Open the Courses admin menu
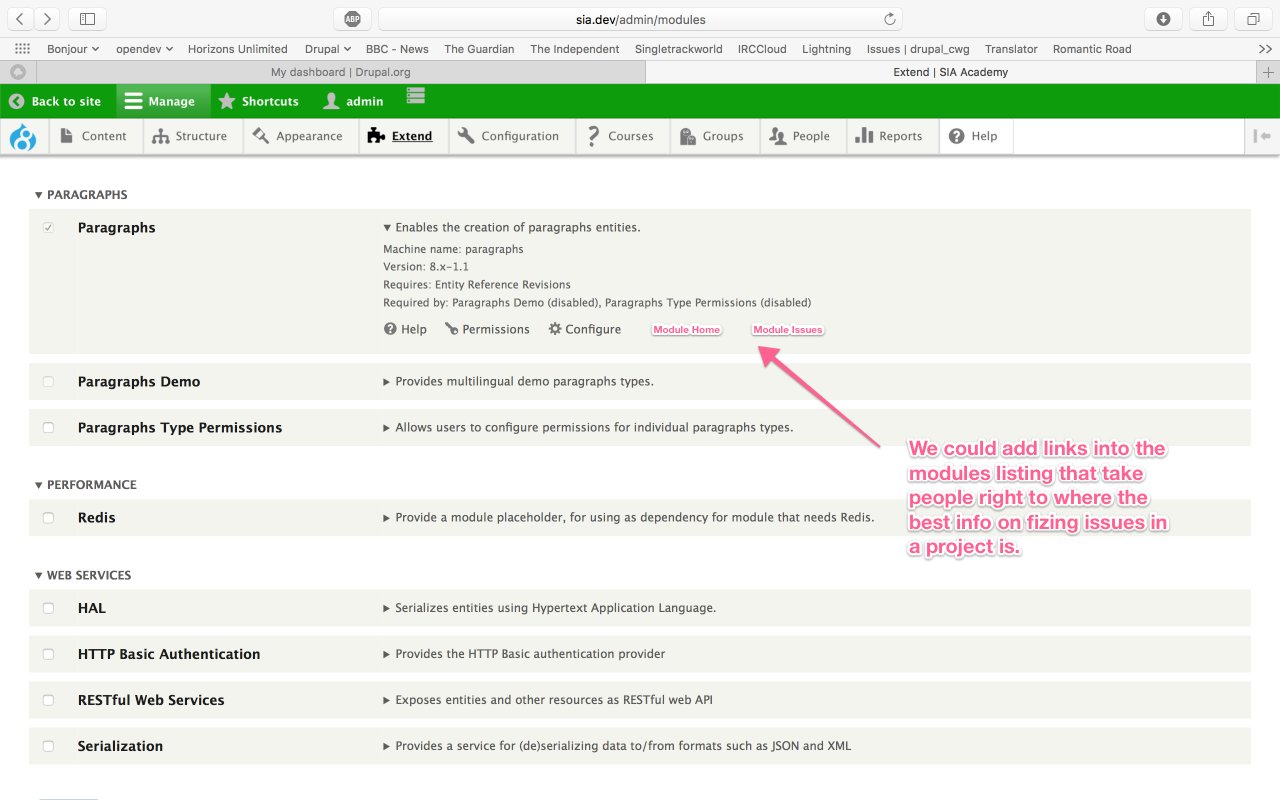 point(620,136)
